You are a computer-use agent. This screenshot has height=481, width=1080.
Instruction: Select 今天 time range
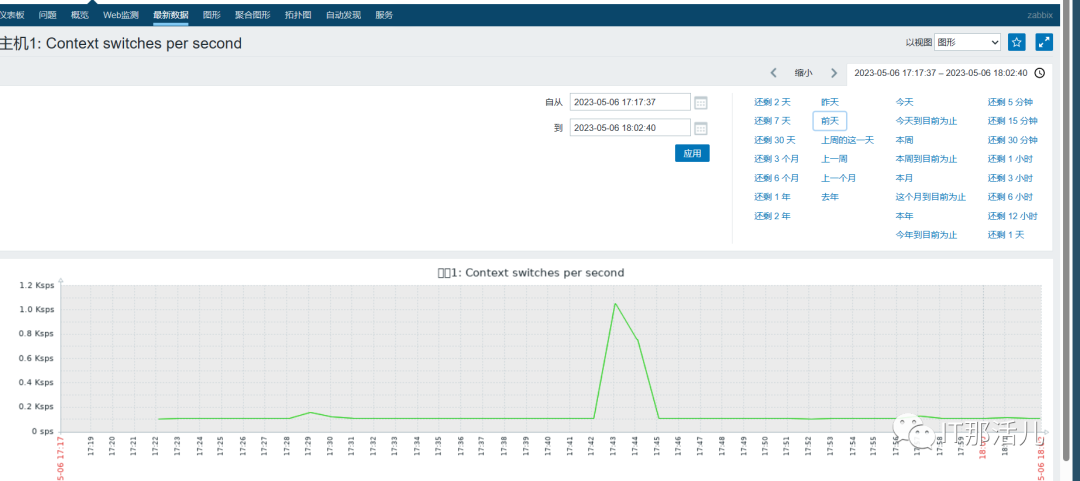904,102
